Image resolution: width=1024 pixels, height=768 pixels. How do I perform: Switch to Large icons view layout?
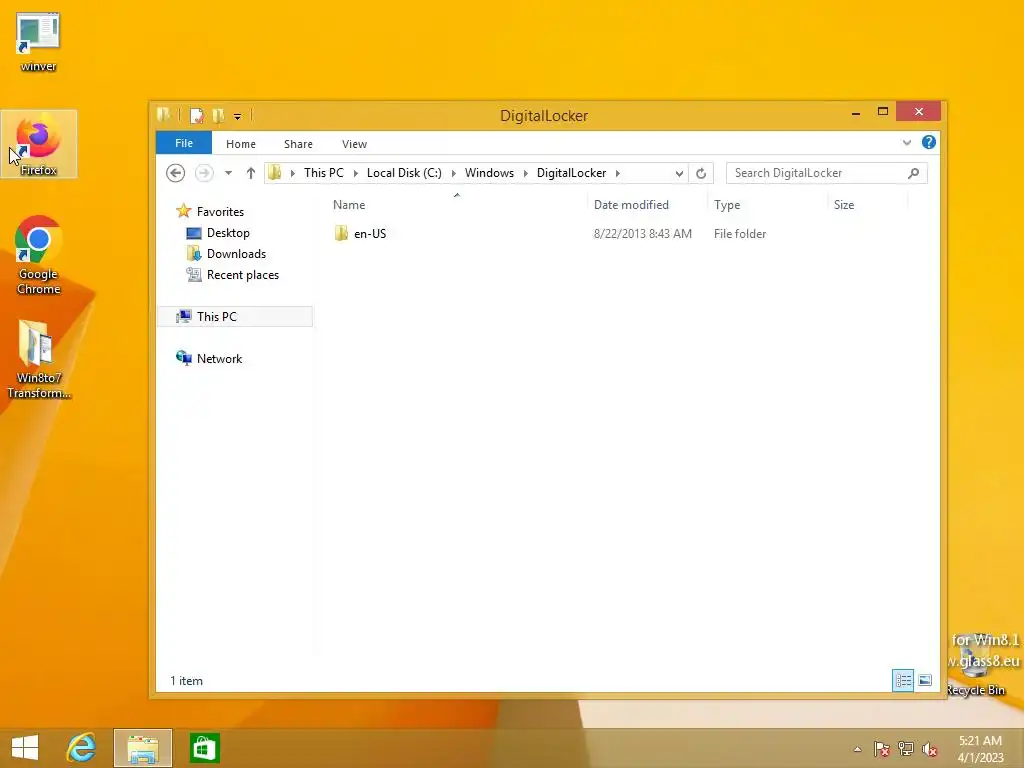[925, 680]
